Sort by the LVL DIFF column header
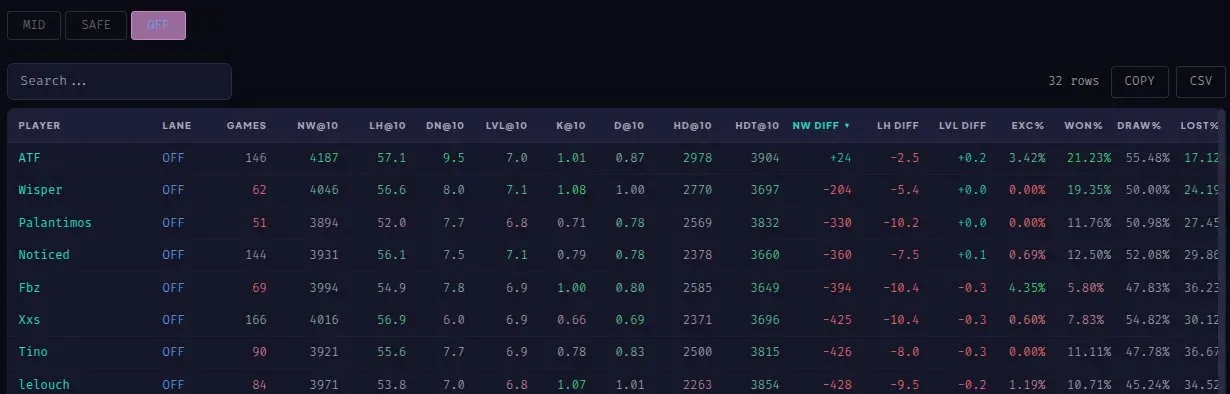This screenshot has width=1230, height=394. click(x=962, y=126)
